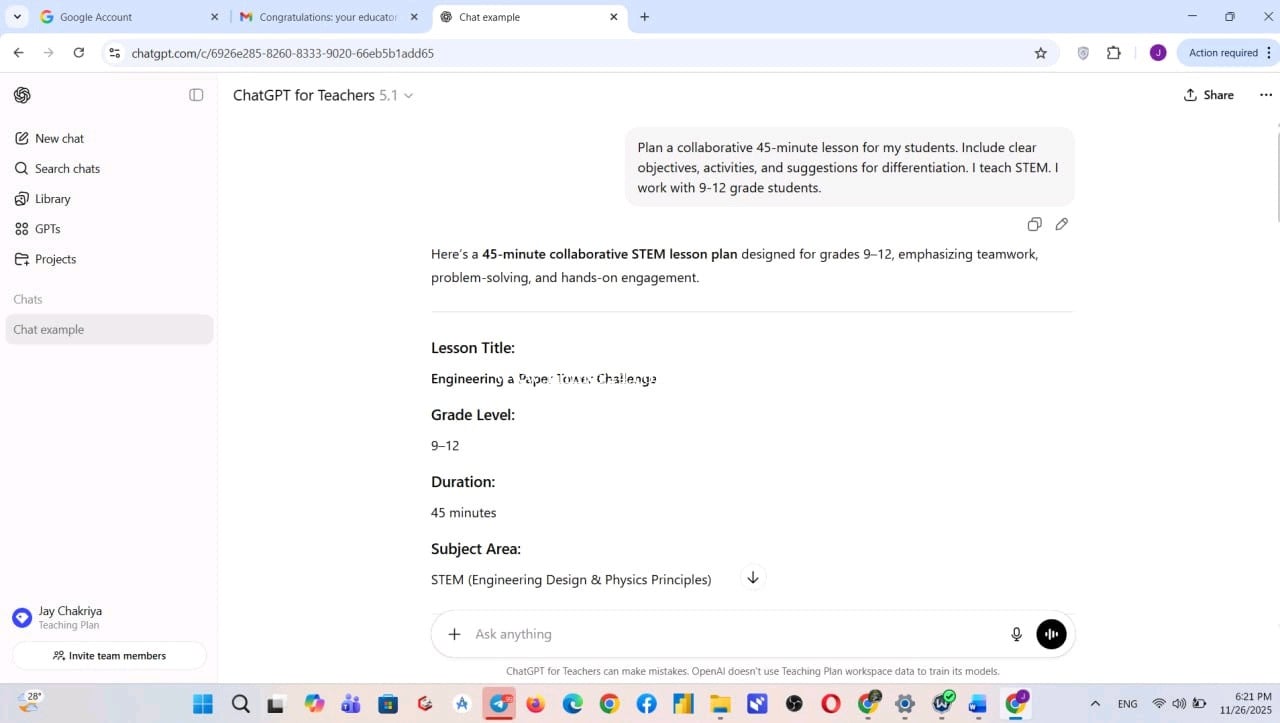
Task: Collapse the sidebar with toggle icon
Action: coord(196,95)
